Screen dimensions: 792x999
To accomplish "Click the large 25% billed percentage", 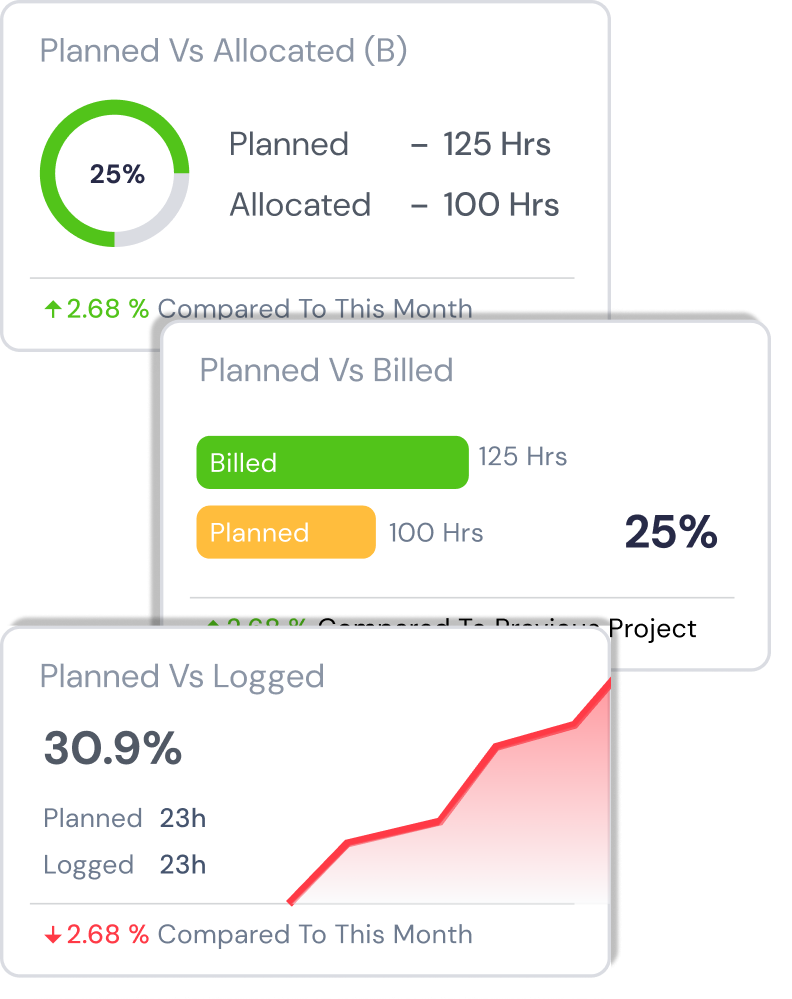I will coord(671,532).
